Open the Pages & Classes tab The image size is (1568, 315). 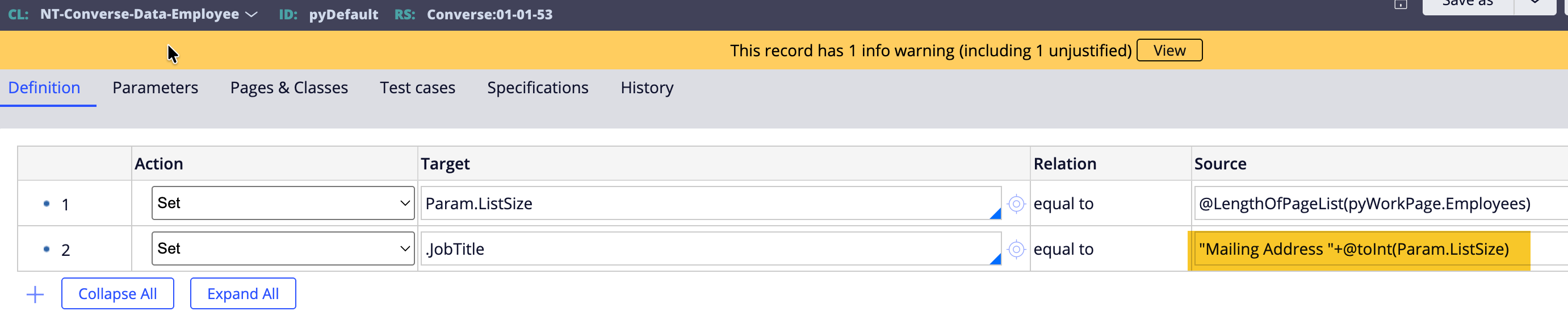pos(288,88)
